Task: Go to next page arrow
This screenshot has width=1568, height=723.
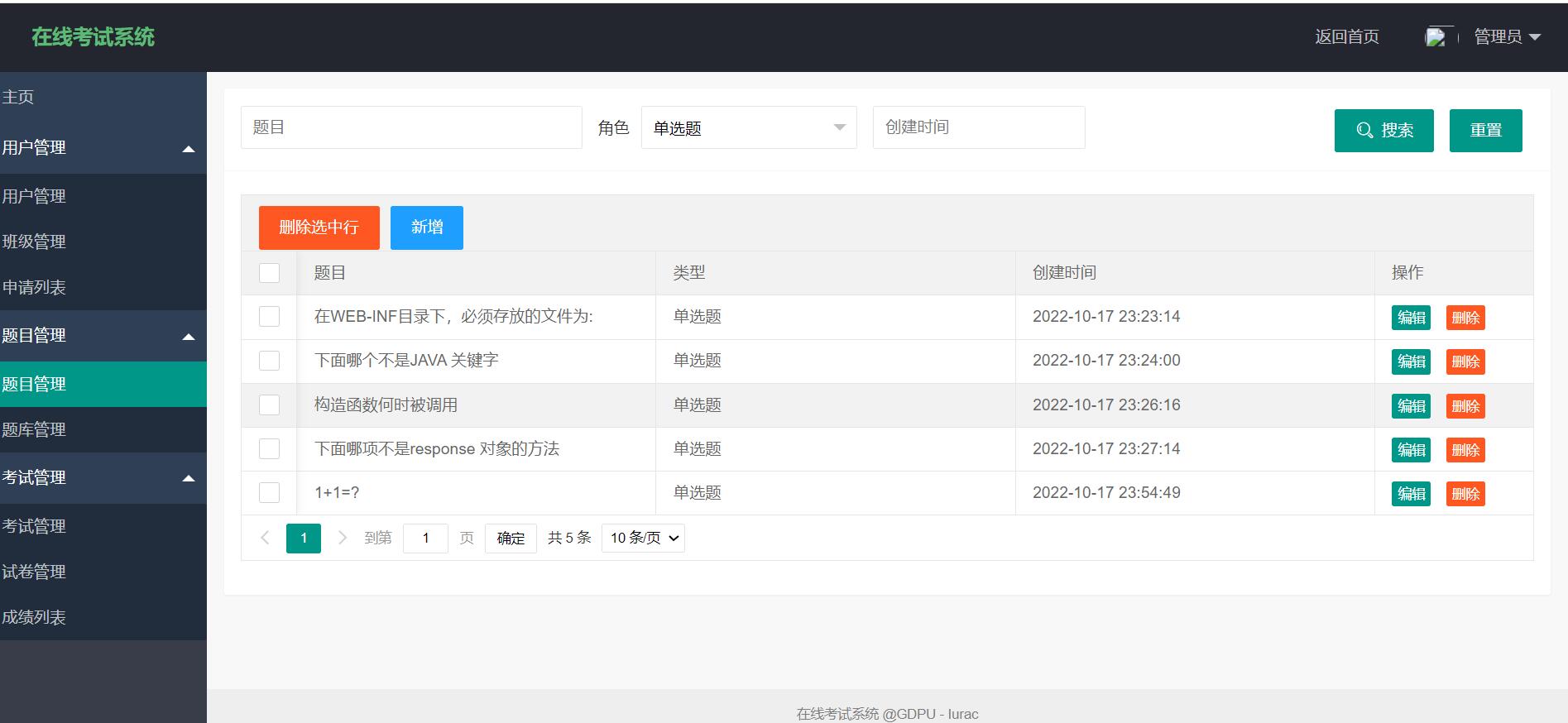Action: [x=342, y=538]
